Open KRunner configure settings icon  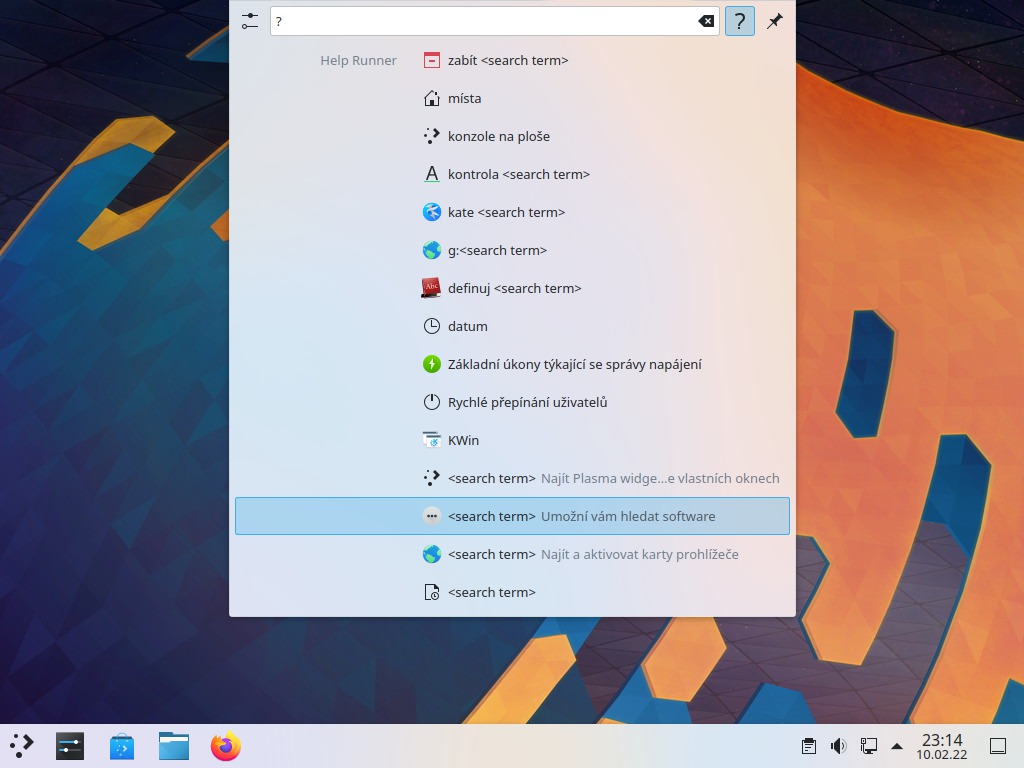point(249,21)
